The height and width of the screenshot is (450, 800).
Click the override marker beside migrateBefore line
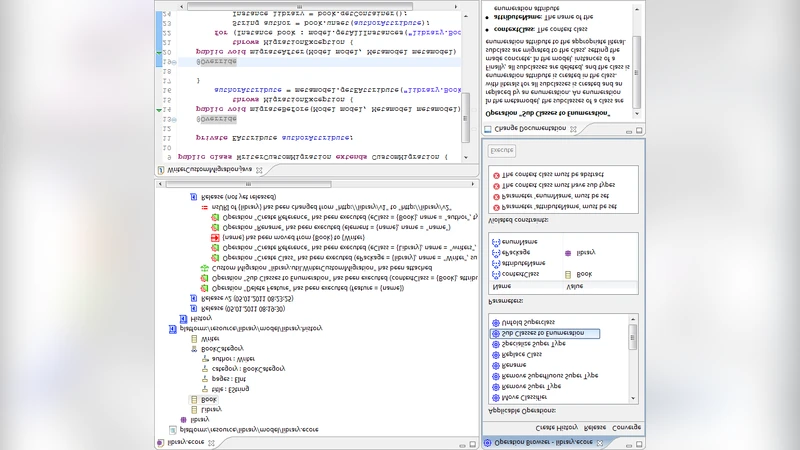159,110
